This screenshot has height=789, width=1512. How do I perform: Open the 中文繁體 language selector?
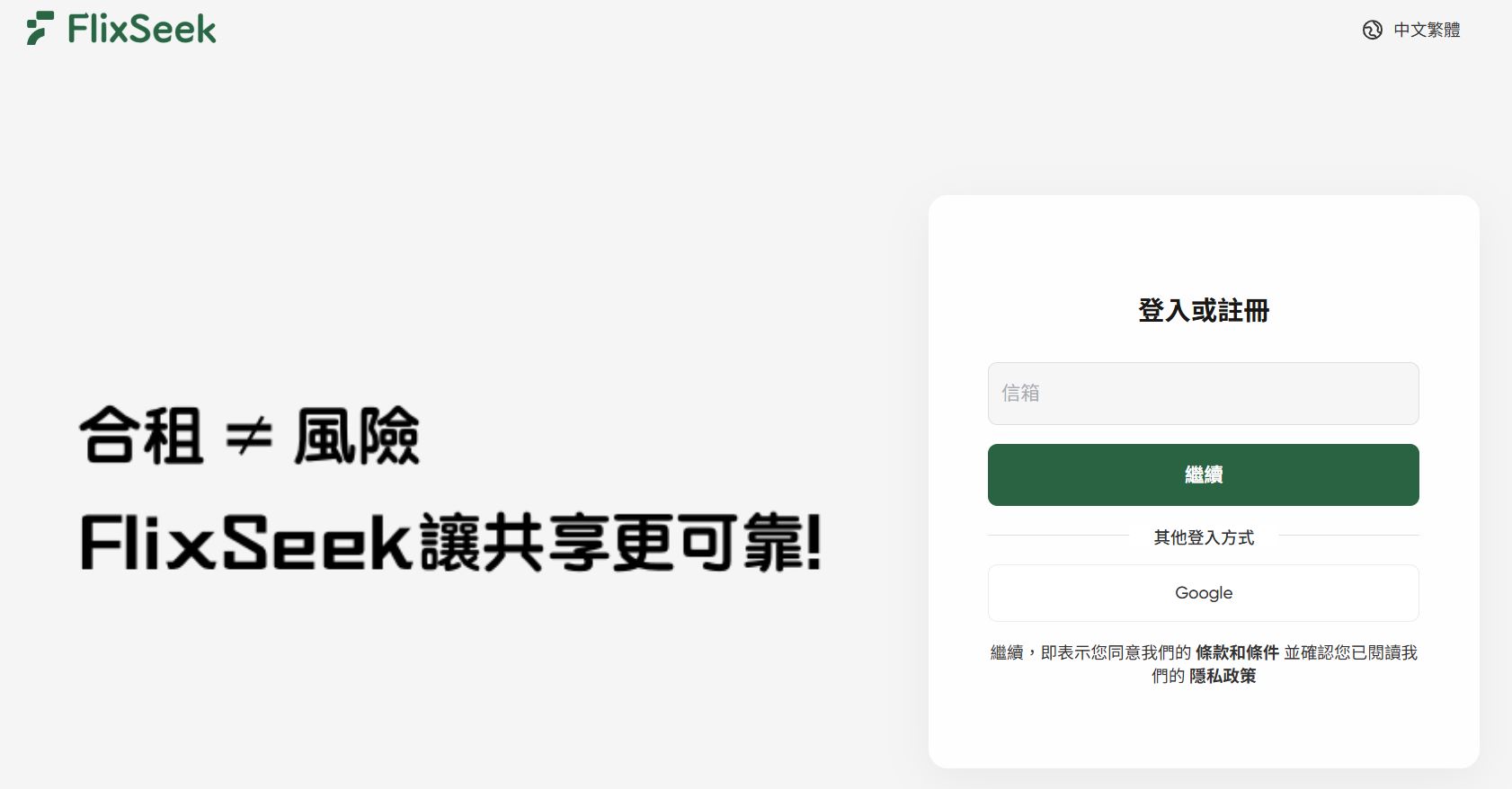(x=1427, y=30)
